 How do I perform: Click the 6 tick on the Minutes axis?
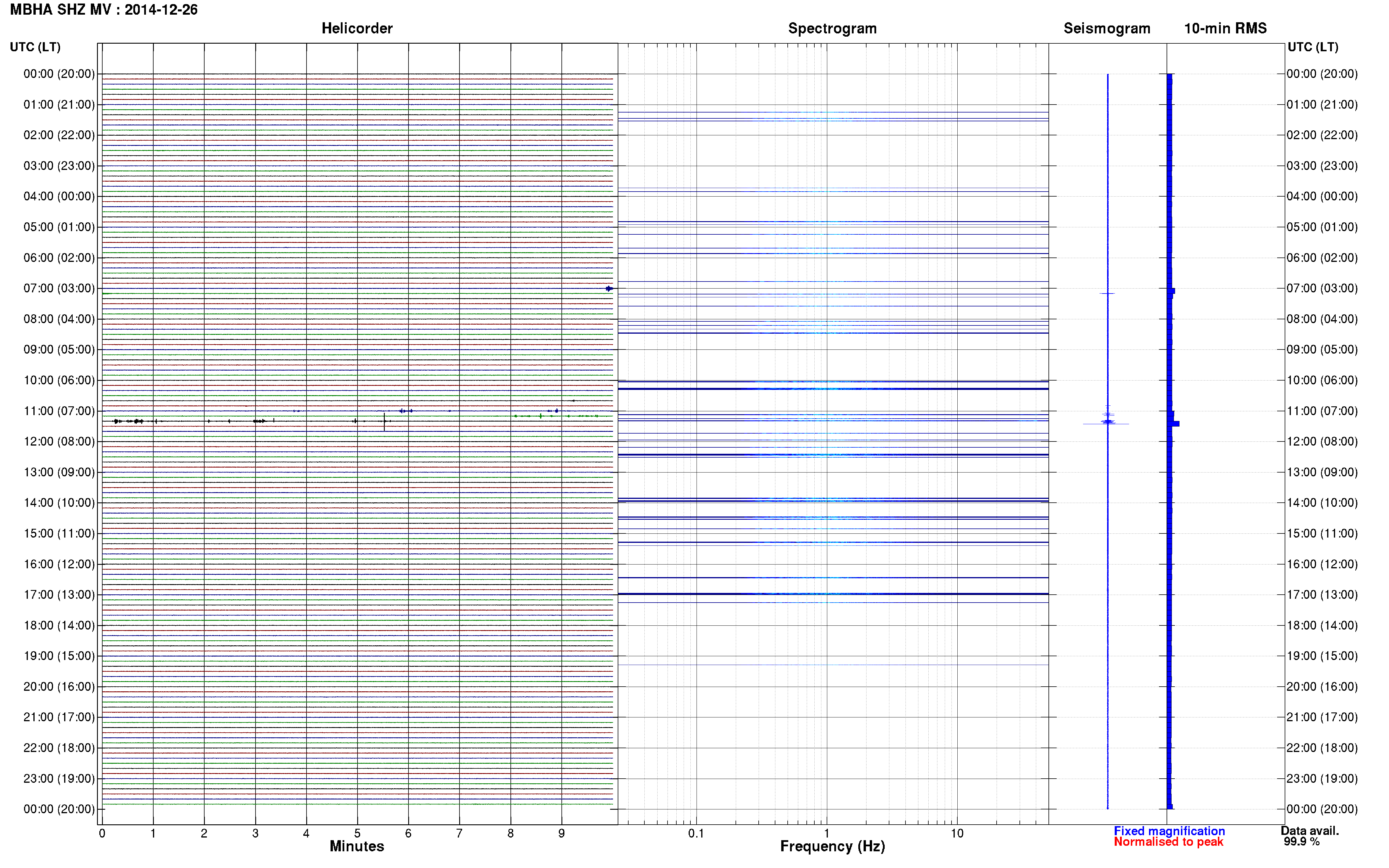coord(408,833)
